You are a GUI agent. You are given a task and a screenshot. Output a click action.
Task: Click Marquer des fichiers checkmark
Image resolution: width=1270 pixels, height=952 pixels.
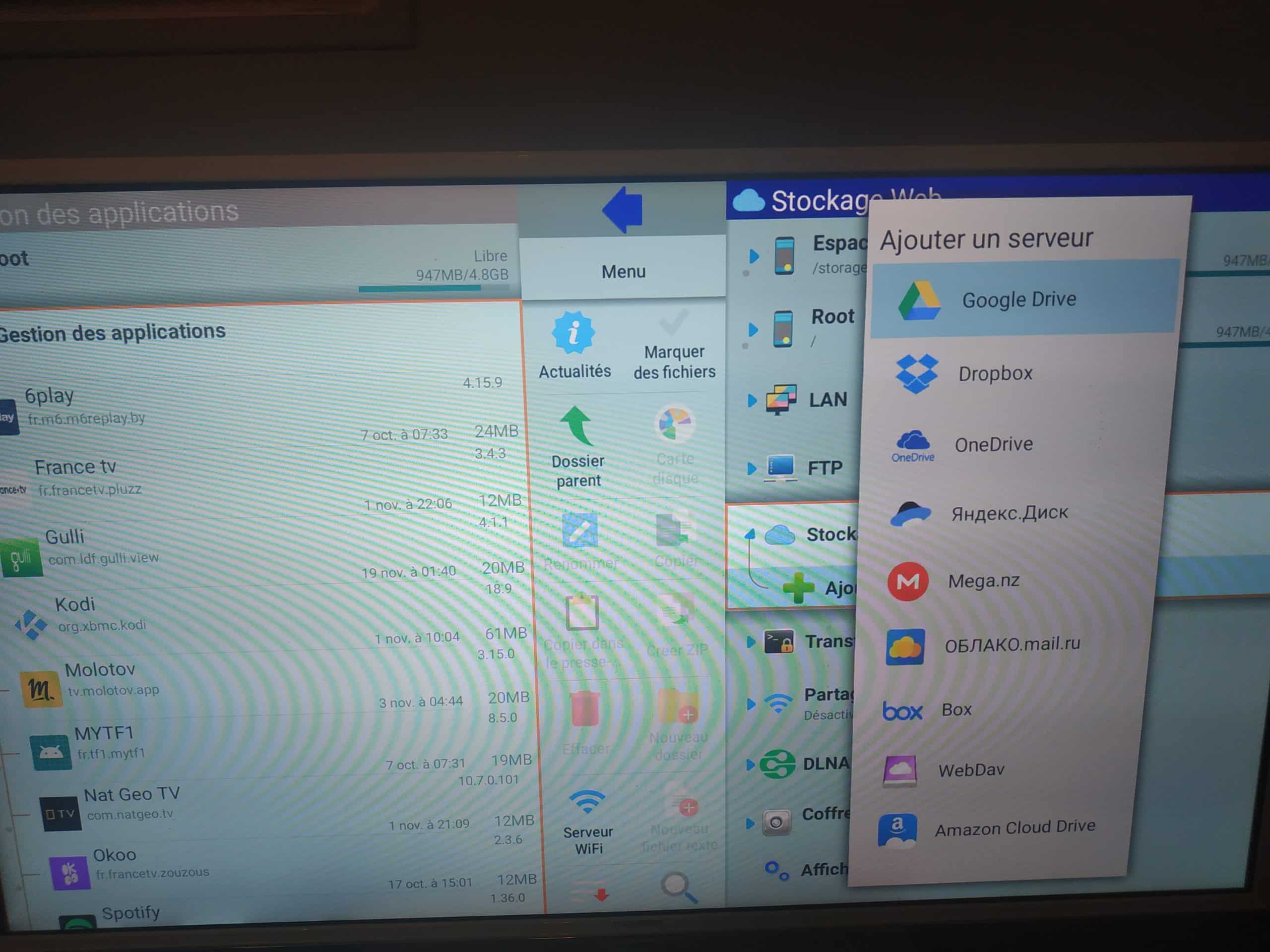(674, 322)
